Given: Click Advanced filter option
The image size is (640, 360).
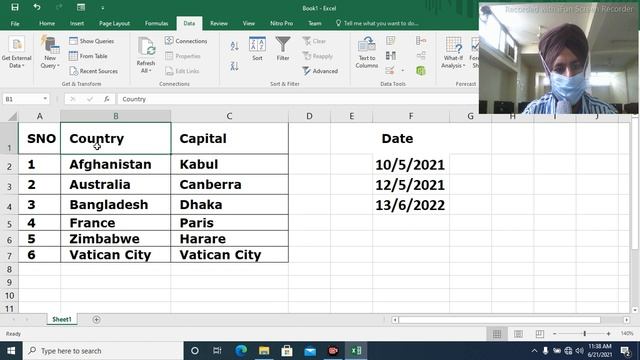Looking at the screenshot, I should click(320, 71).
